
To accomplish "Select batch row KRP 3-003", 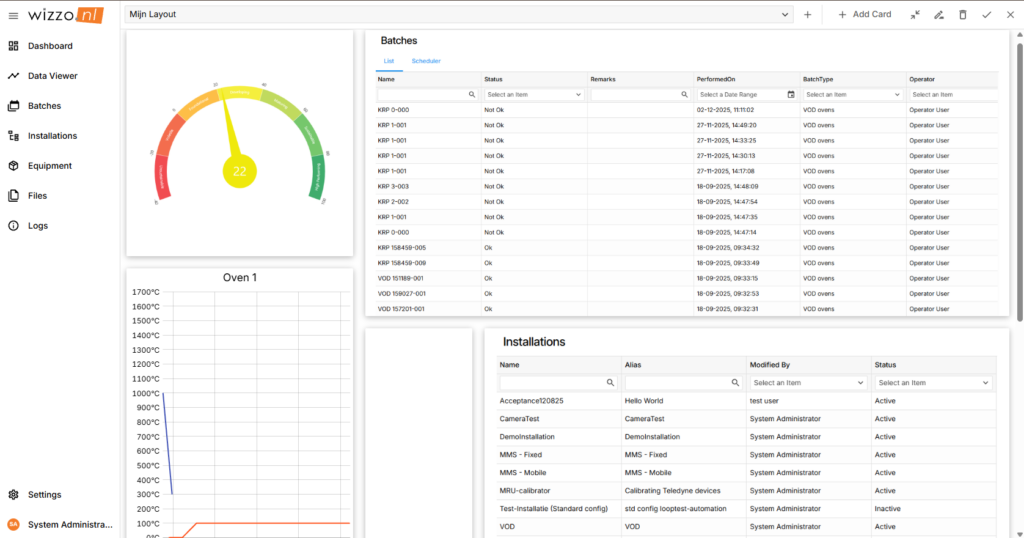I will (x=687, y=187).
